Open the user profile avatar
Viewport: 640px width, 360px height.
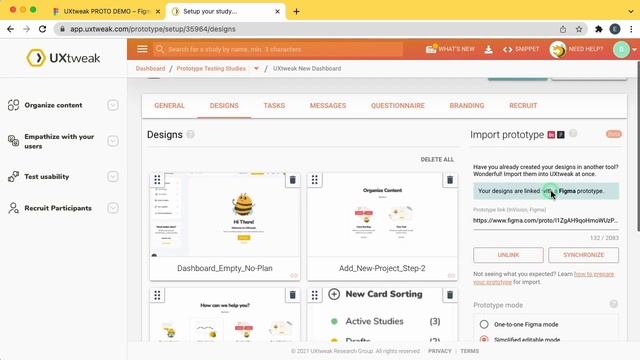(621, 49)
